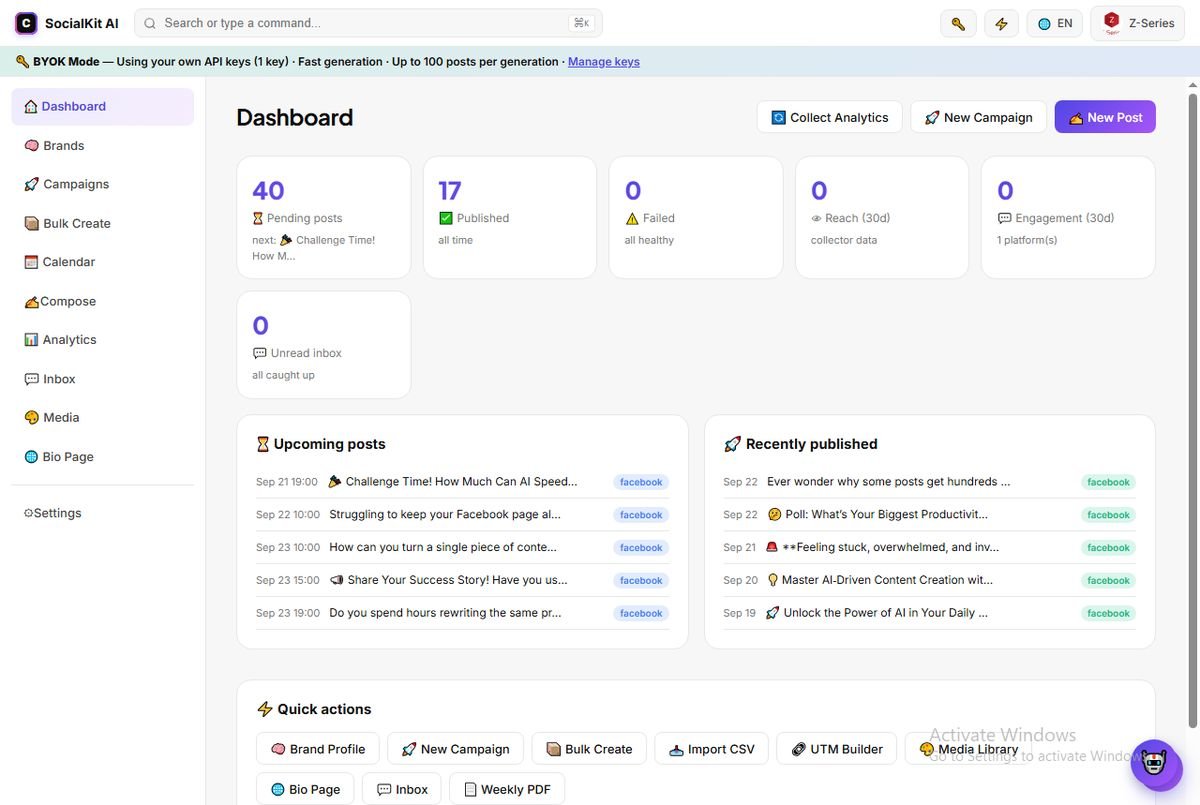Viewport: 1200px width, 805px height.
Task: Open Settings in the sidebar
Action: point(102,513)
